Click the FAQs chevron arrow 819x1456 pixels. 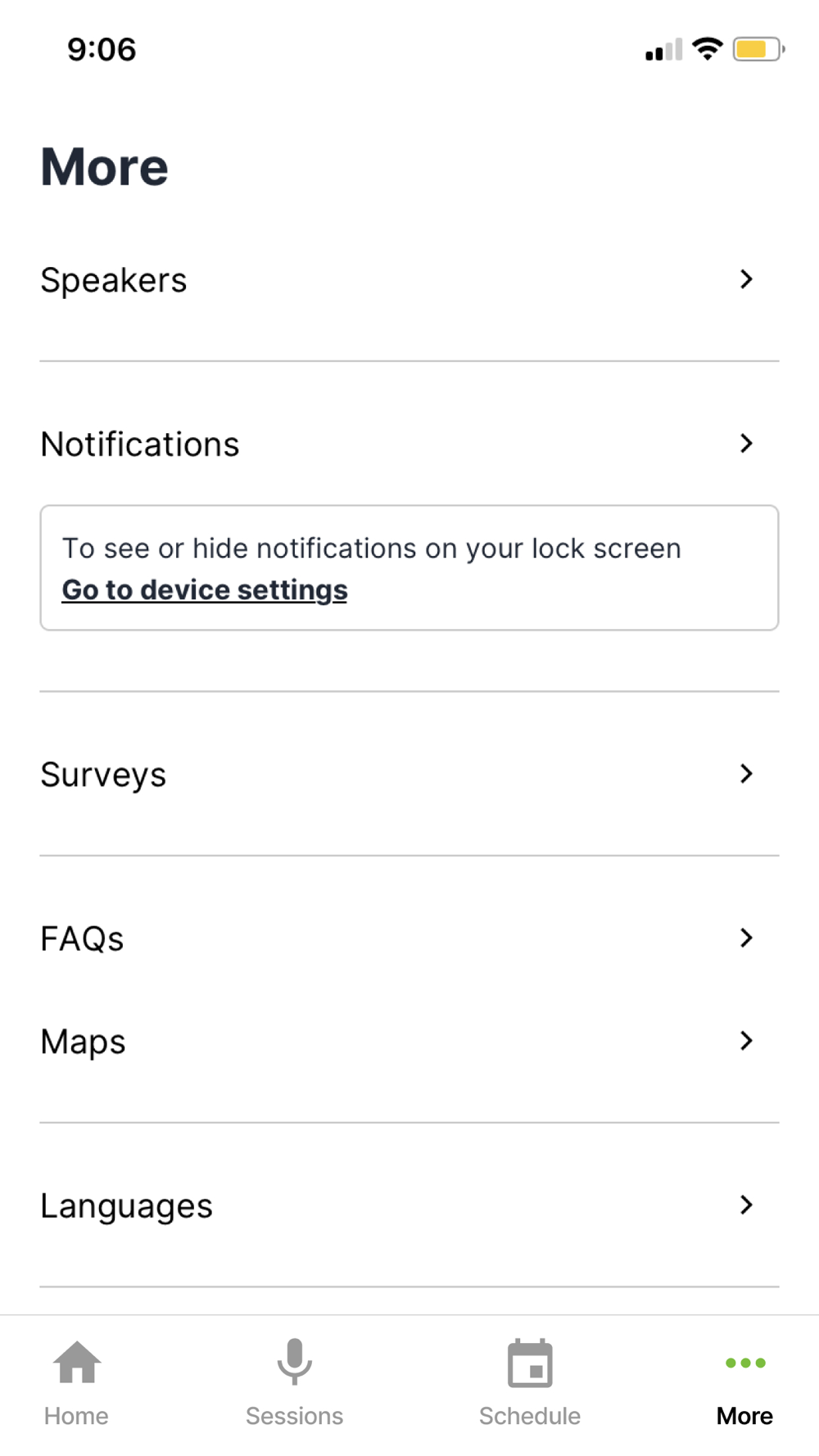tap(746, 938)
